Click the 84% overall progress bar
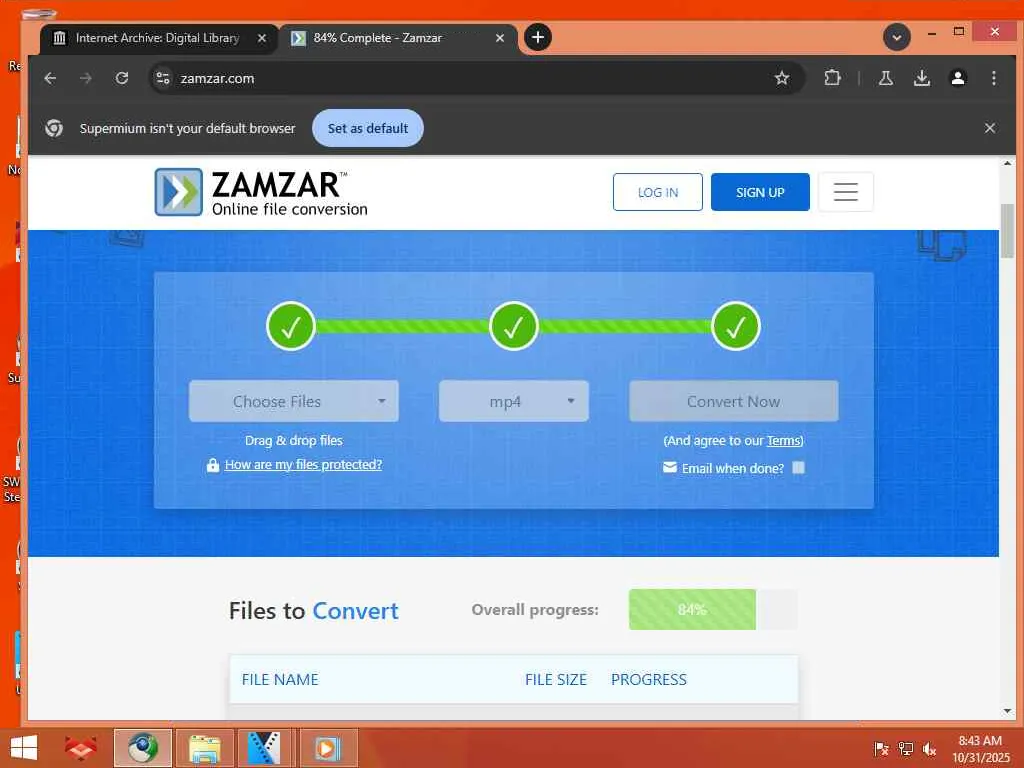The image size is (1024, 768). 712,609
